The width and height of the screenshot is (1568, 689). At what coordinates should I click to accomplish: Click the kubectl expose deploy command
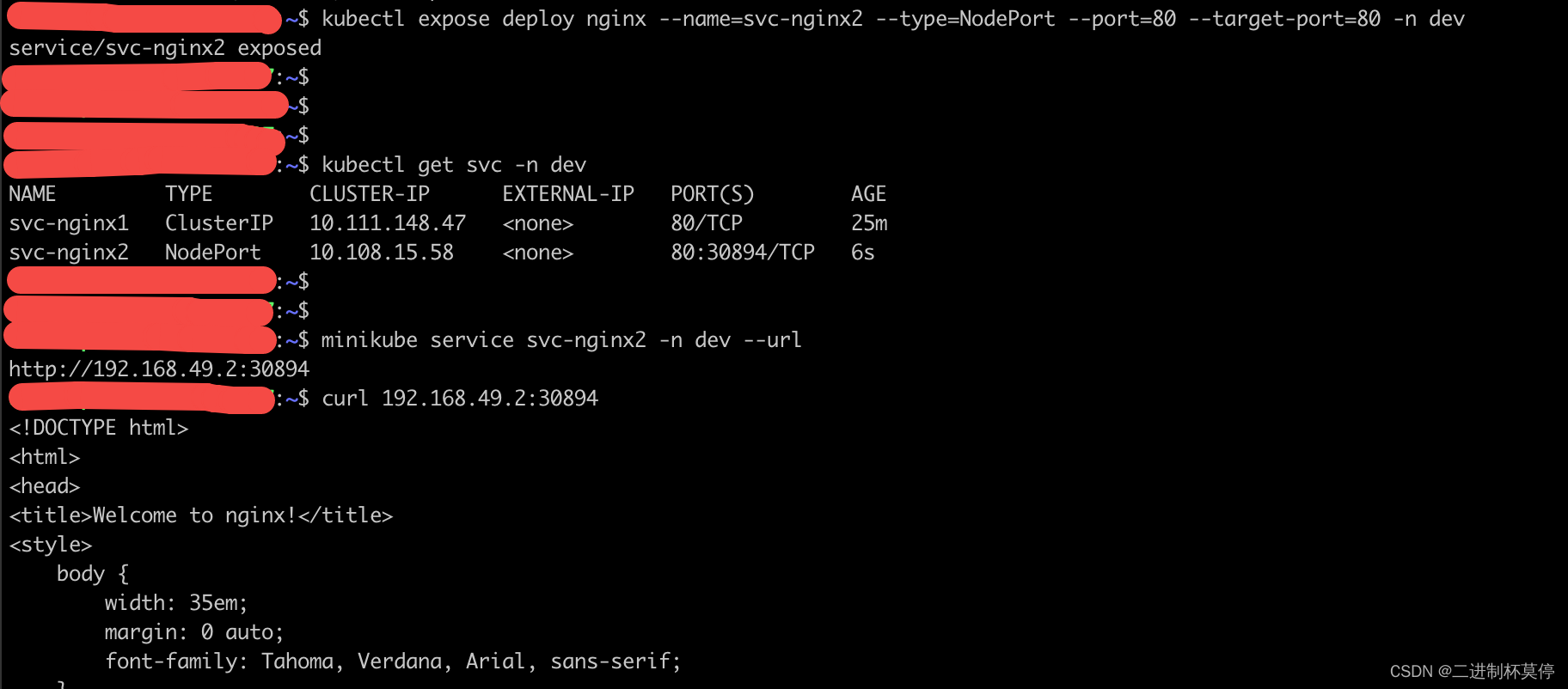click(x=892, y=19)
